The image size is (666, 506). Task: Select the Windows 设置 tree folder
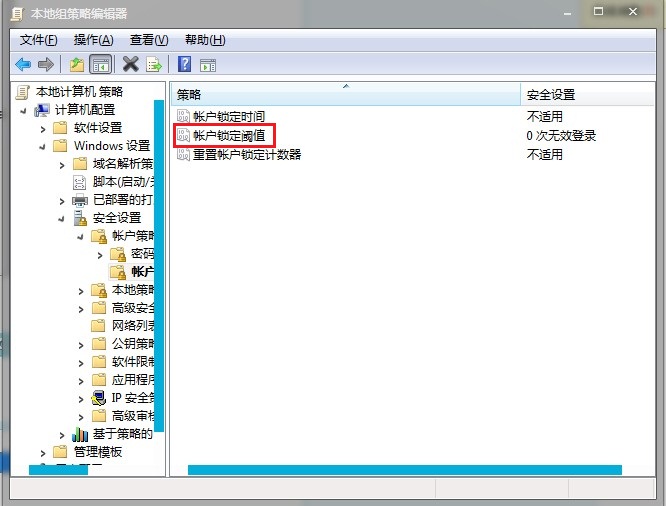coord(111,146)
